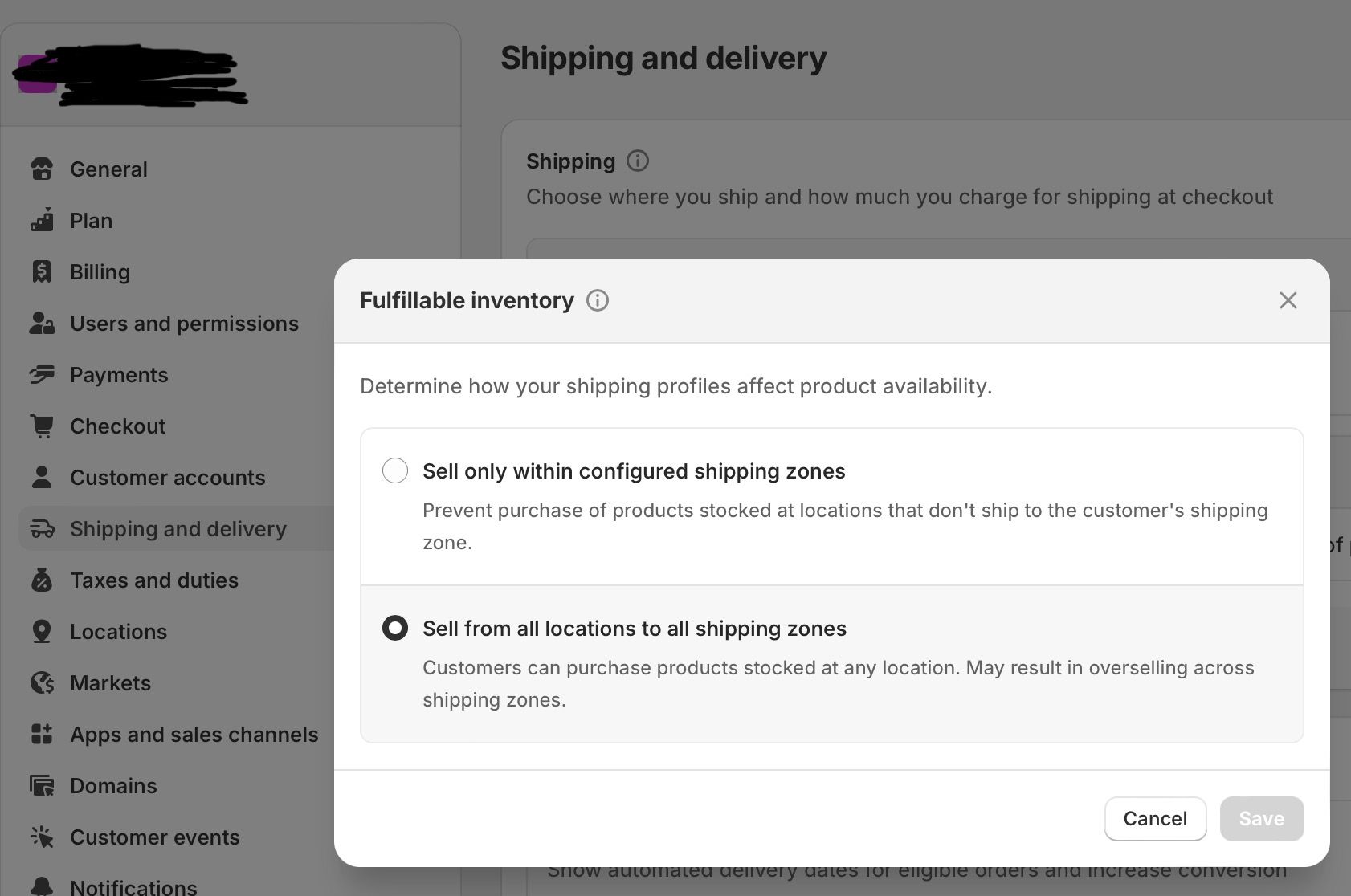The height and width of the screenshot is (896, 1351).
Task: Click the Taxes and duties bag icon
Action: [x=42, y=580]
